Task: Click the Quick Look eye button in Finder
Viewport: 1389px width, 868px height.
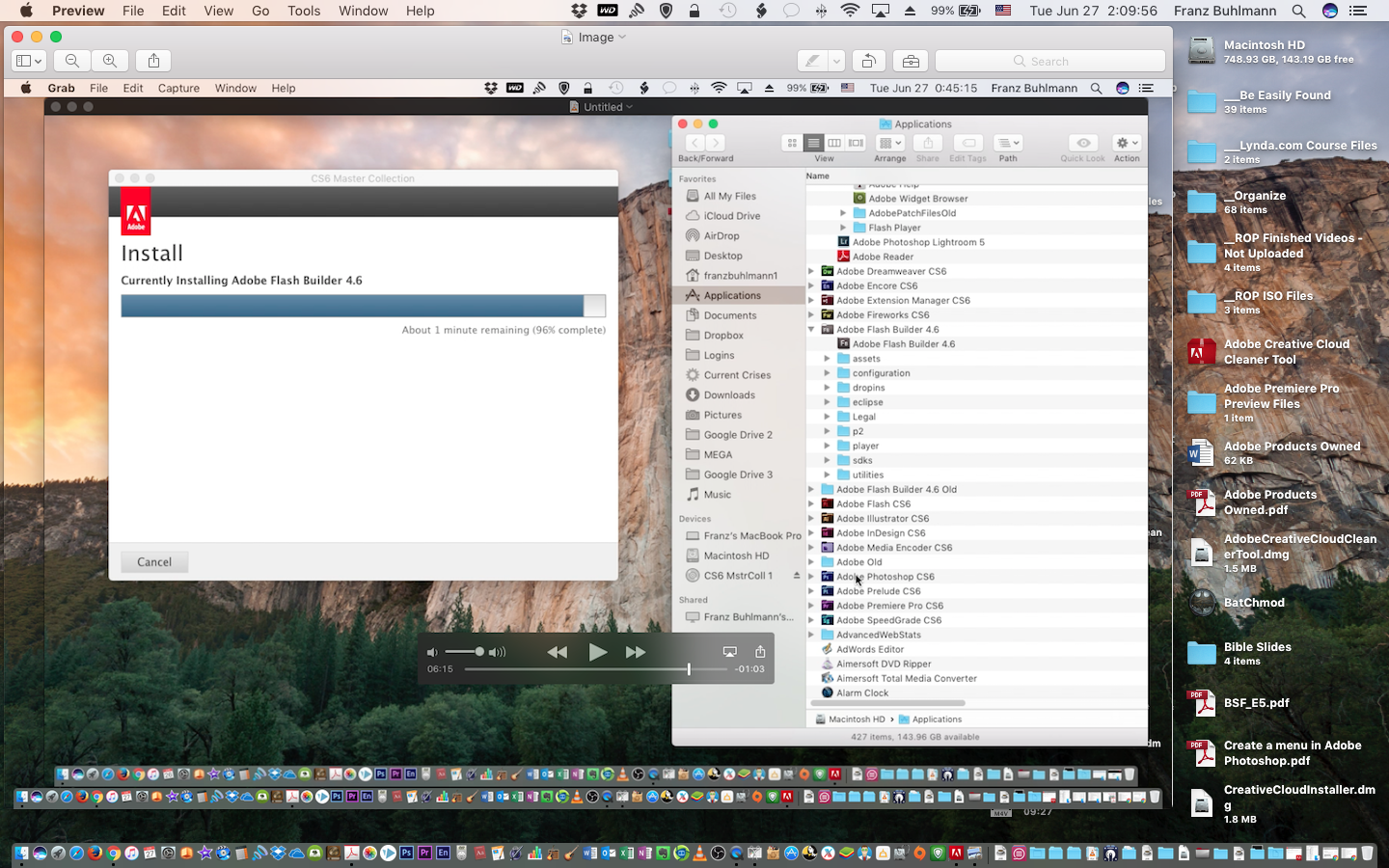Action: pyautogui.click(x=1083, y=143)
